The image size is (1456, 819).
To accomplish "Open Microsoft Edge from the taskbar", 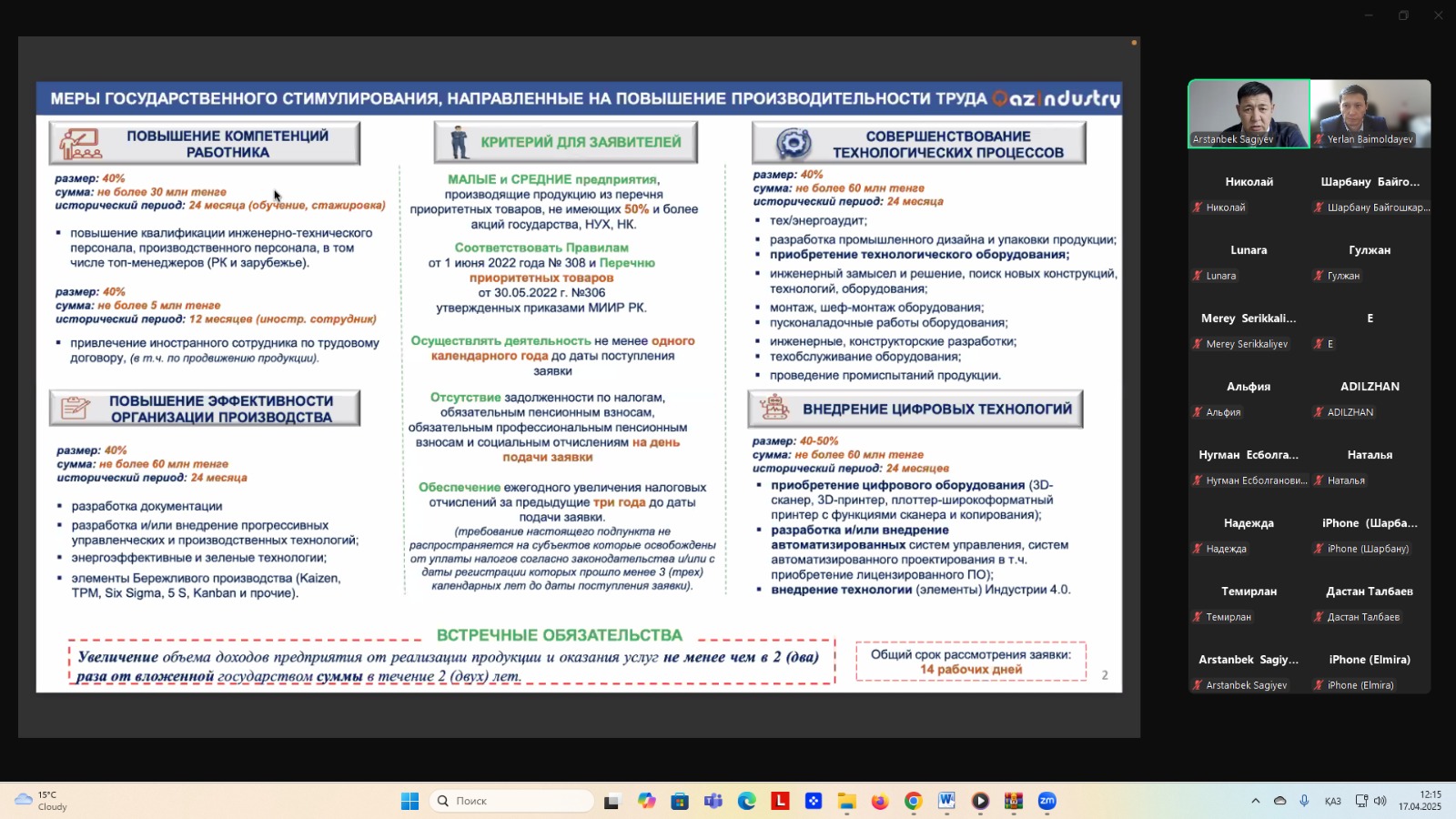I will tap(747, 801).
